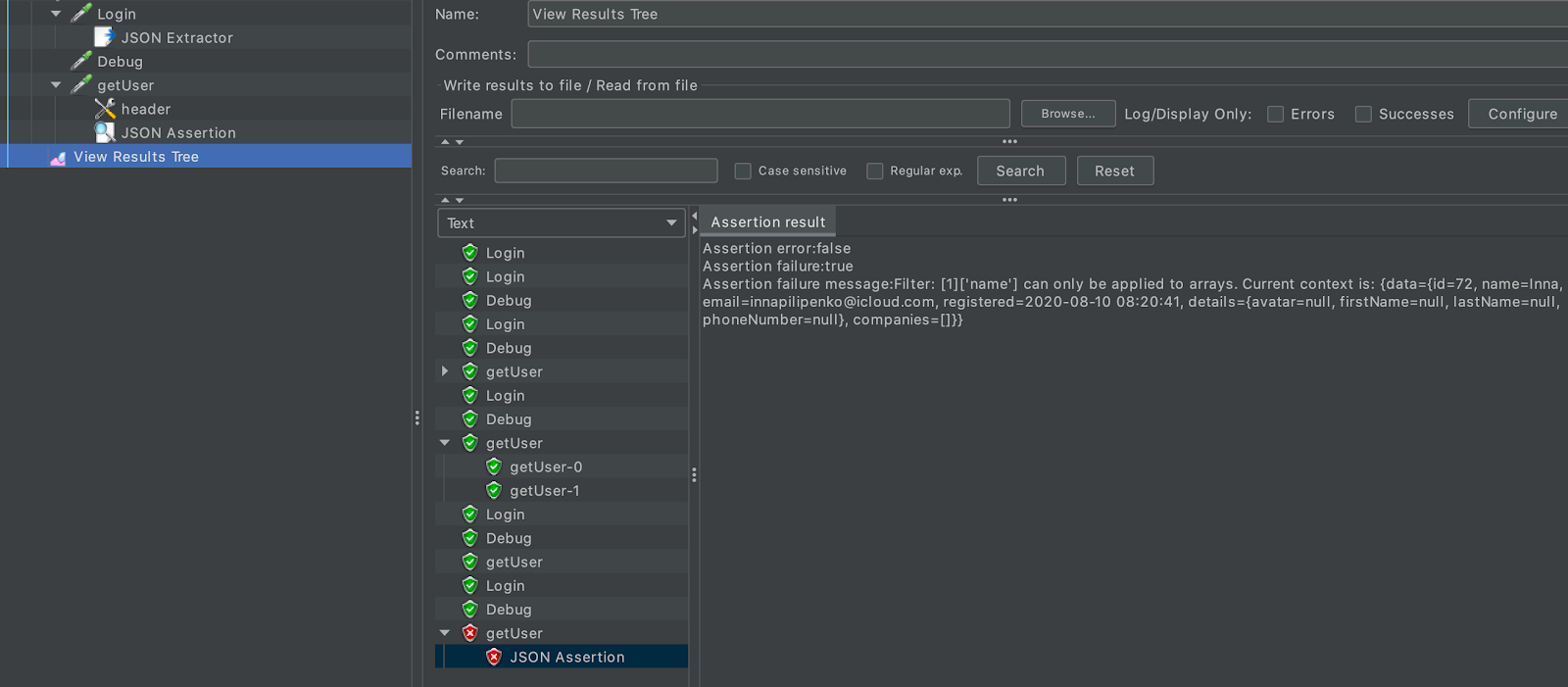Enable Regular exp. search option
Viewport: 1568px width, 687px height.
pos(875,171)
